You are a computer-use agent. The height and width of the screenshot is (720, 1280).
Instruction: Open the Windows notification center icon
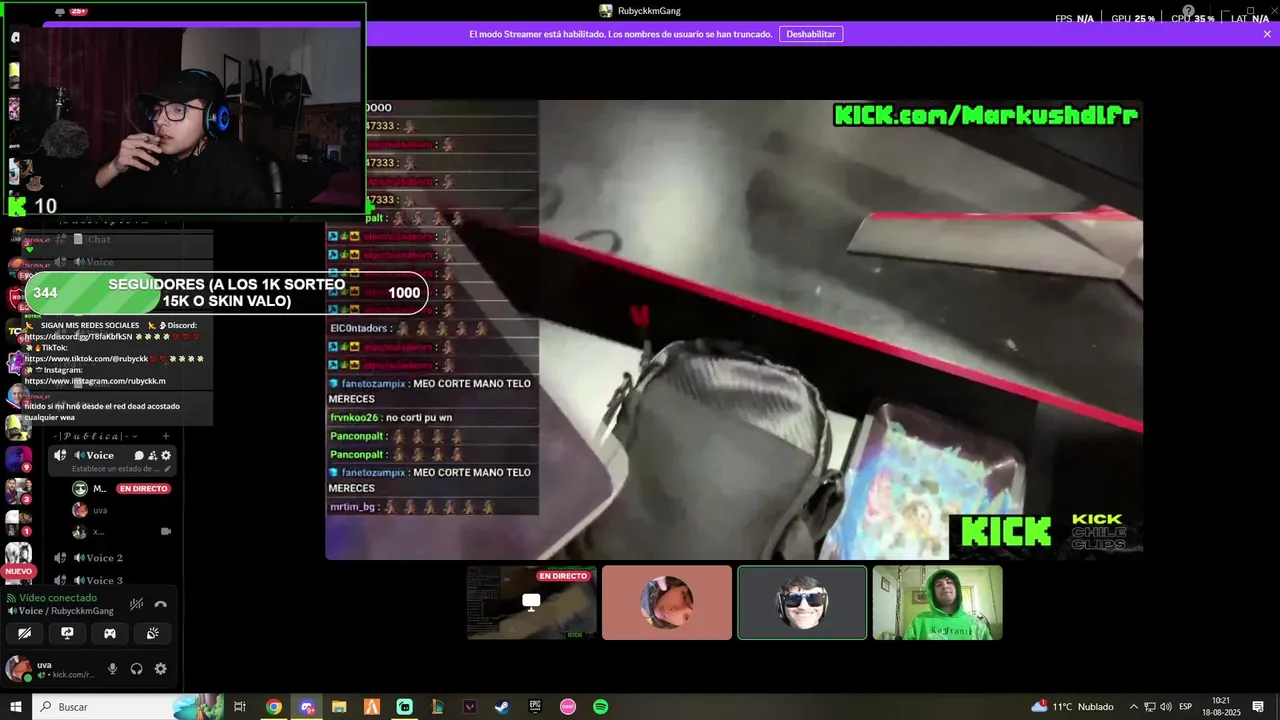coord(1258,707)
